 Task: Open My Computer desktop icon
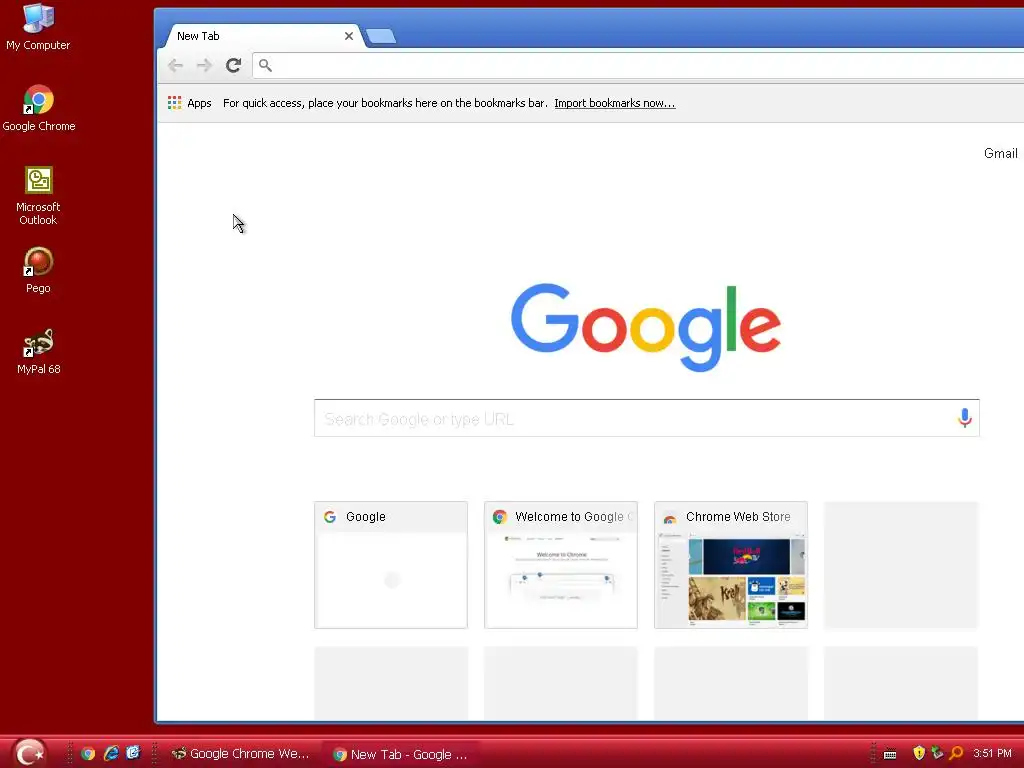click(x=38, y=27)
